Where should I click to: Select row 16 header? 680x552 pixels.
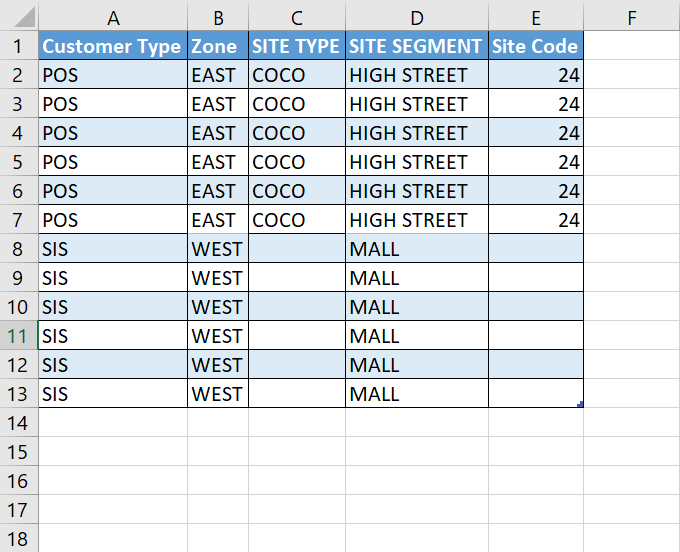coord(19,480)
